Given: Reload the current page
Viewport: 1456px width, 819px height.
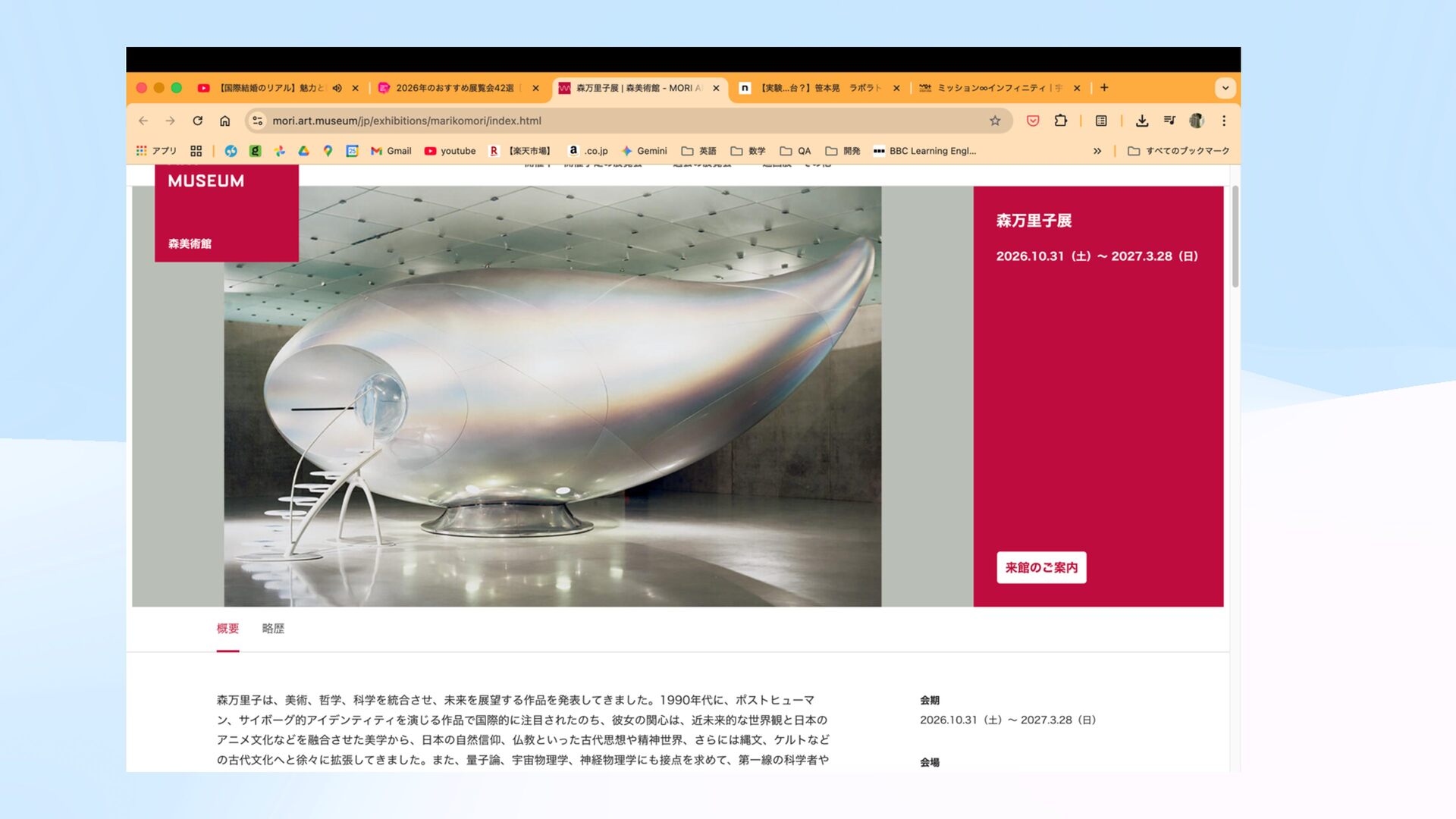Looking at the screenshot, I should point(197,121).
